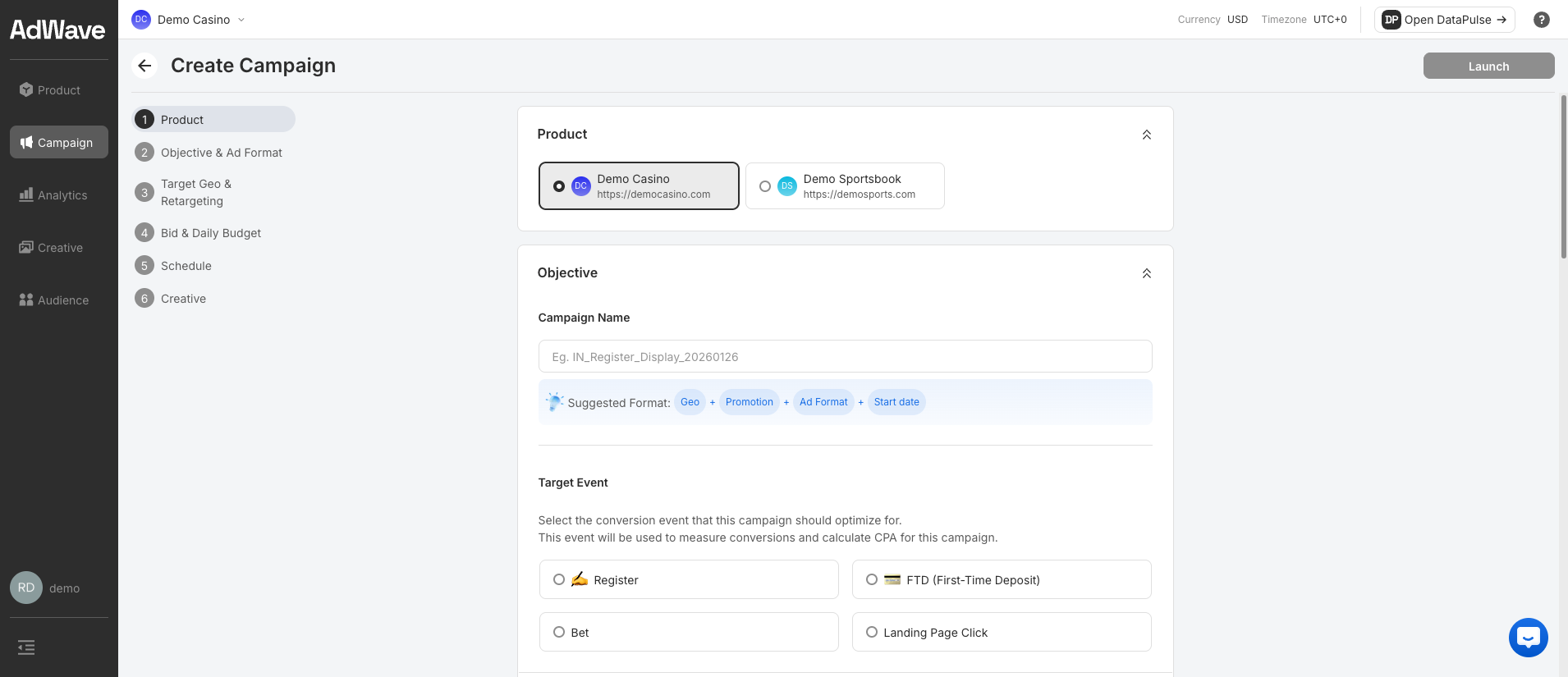The height and width of the screenshot is (677, 1568).
Task: Select the Demo Sportsbook product radio
Action: click(x=765, y=186)
